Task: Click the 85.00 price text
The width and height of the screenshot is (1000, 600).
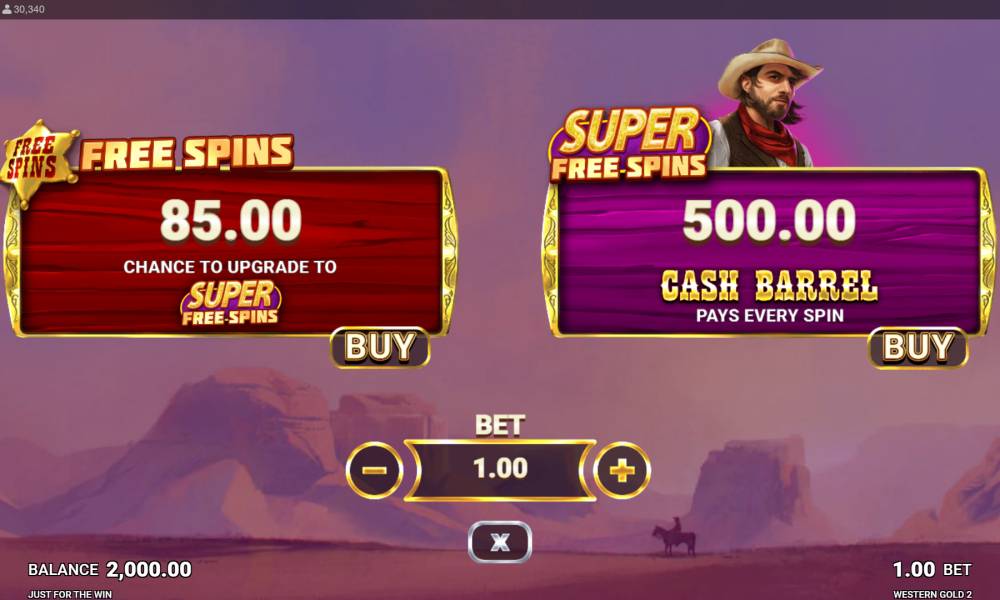Action: 231,220
